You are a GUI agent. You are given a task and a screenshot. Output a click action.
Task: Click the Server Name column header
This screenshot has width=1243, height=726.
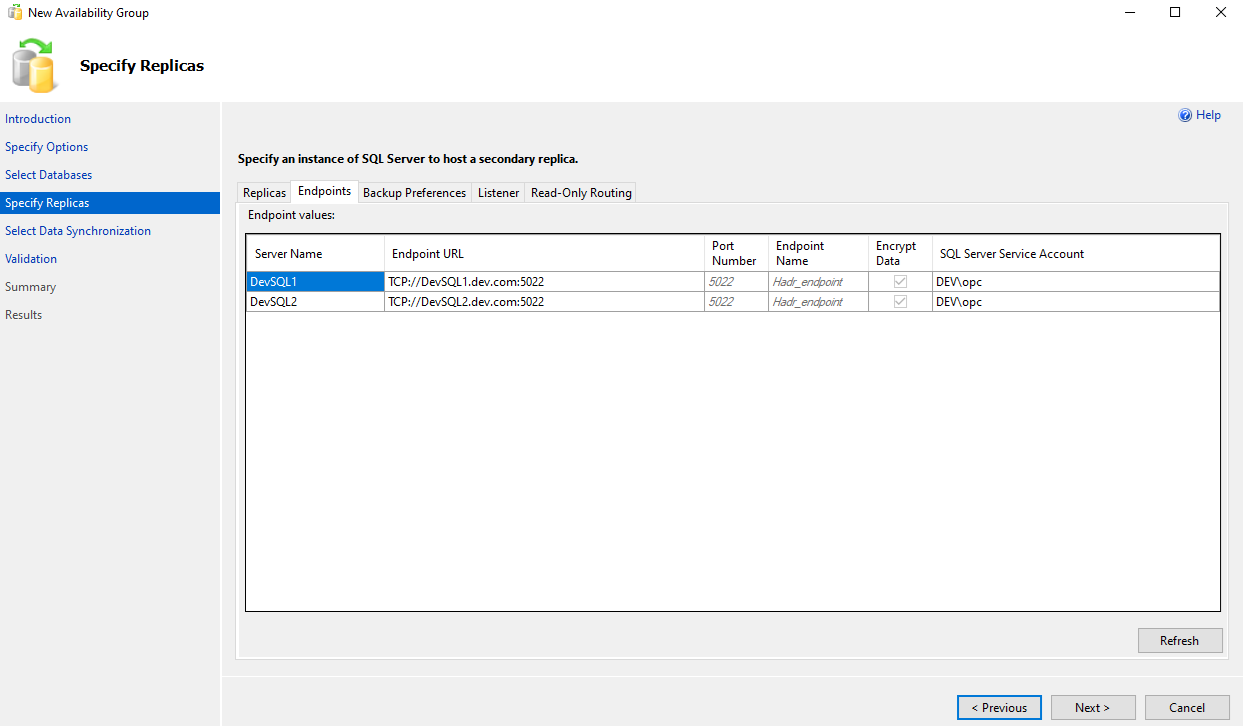click(x=315, y=254)
